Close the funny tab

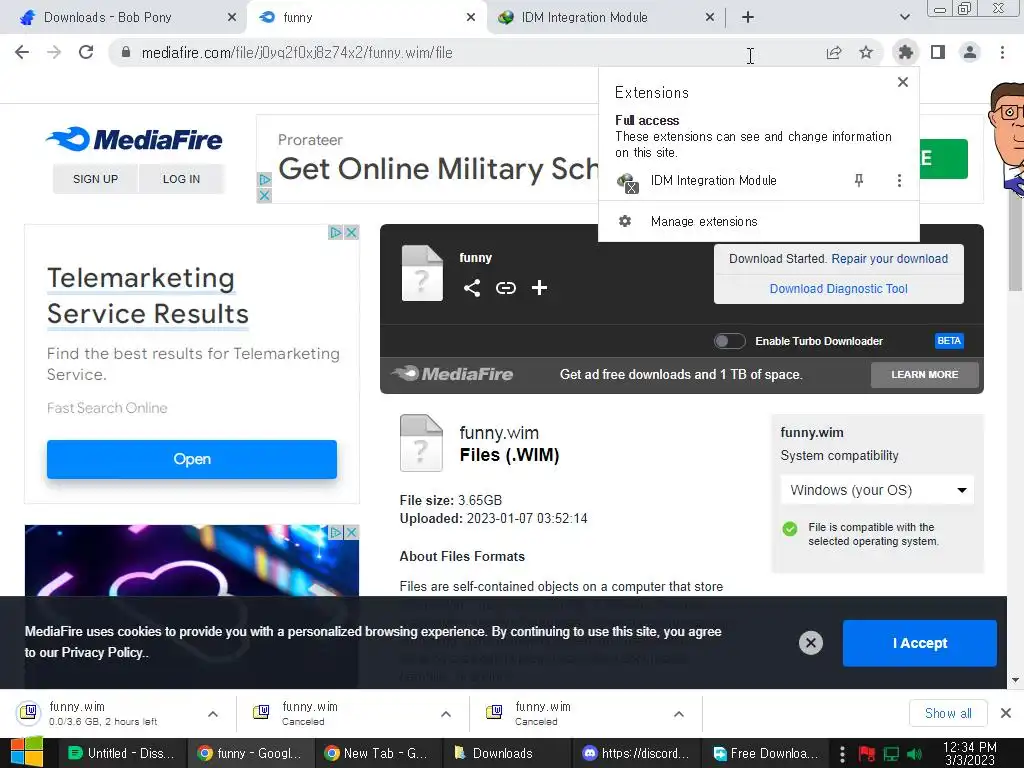[471, 18]
